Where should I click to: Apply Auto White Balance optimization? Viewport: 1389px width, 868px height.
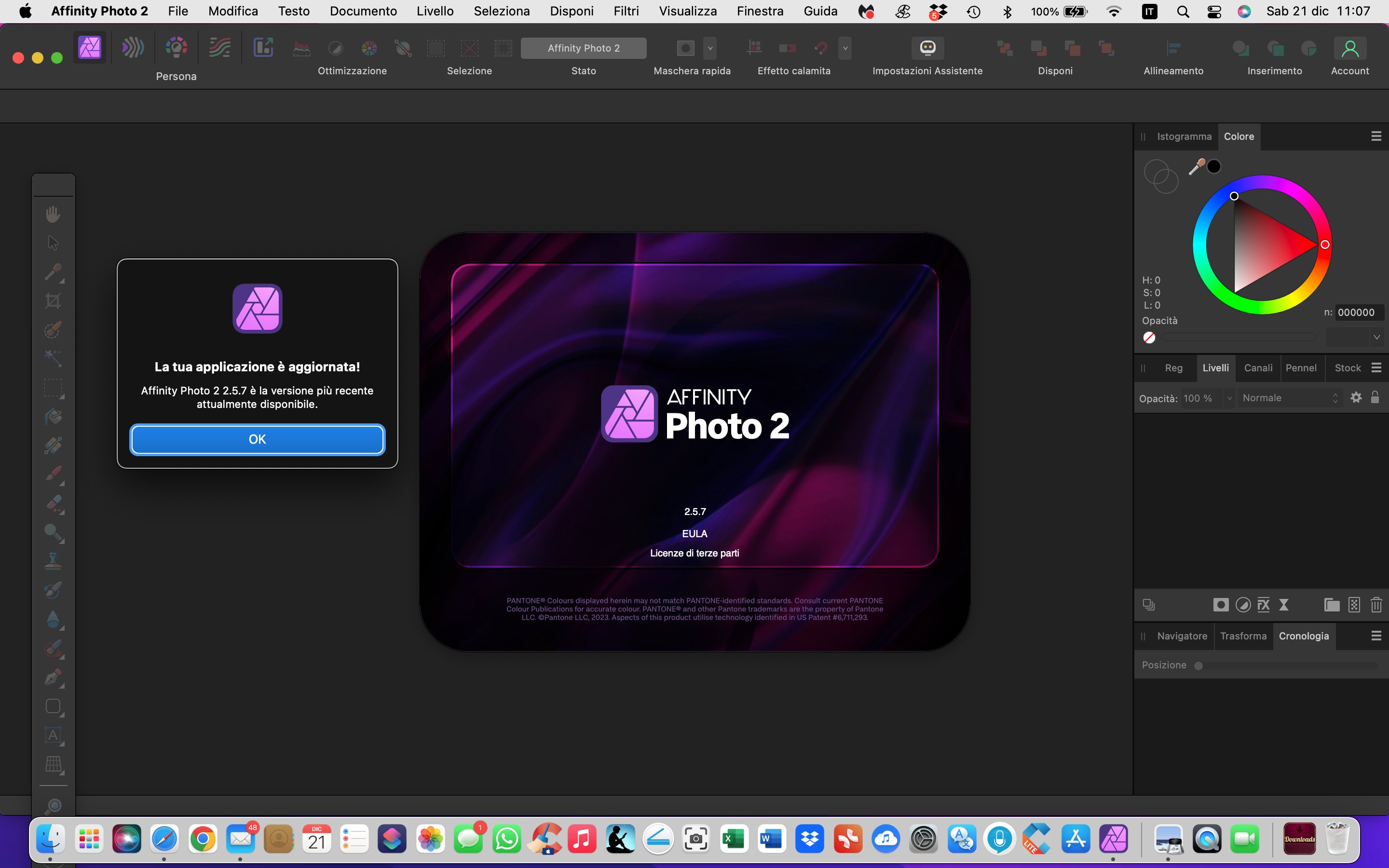coord(403,48)
